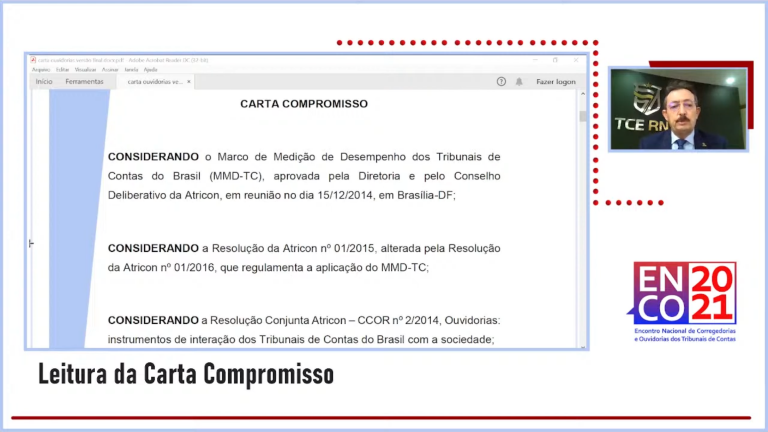Click the vertical scrollbar thumb
Image resolution: width=768 pixels, height=432 pixels.
coord(583,116)
